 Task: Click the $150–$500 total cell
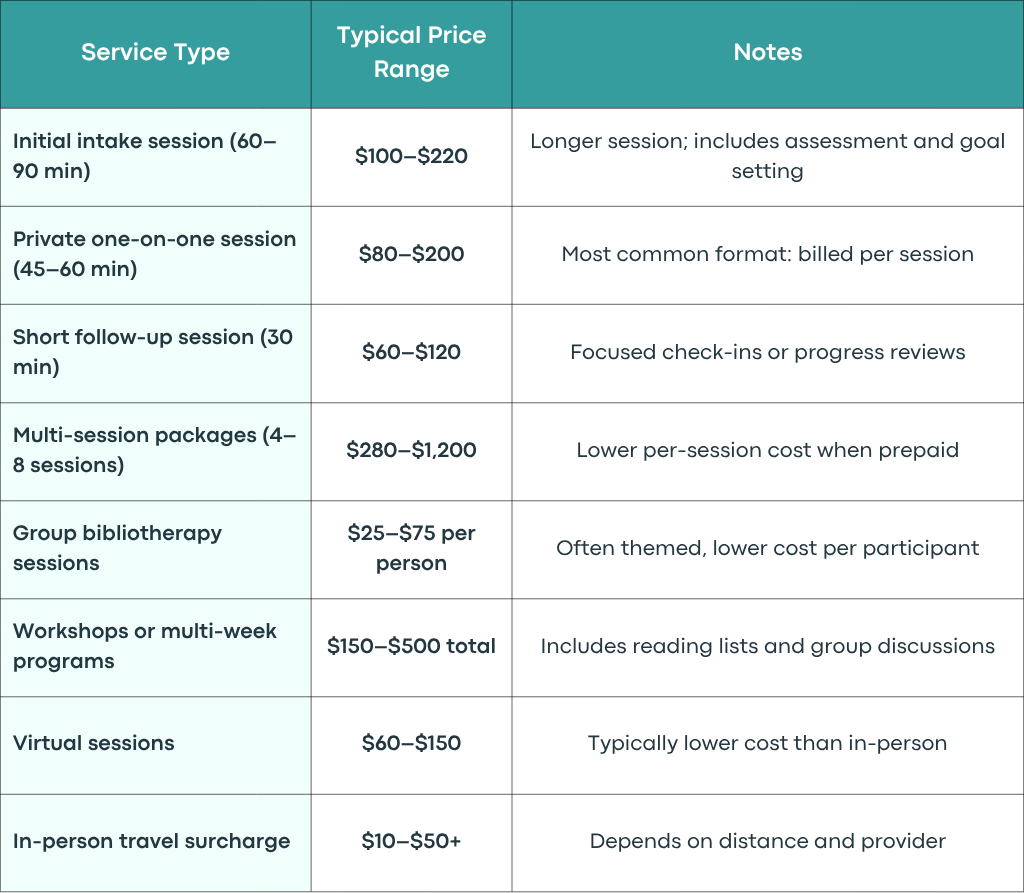[411, 647]
